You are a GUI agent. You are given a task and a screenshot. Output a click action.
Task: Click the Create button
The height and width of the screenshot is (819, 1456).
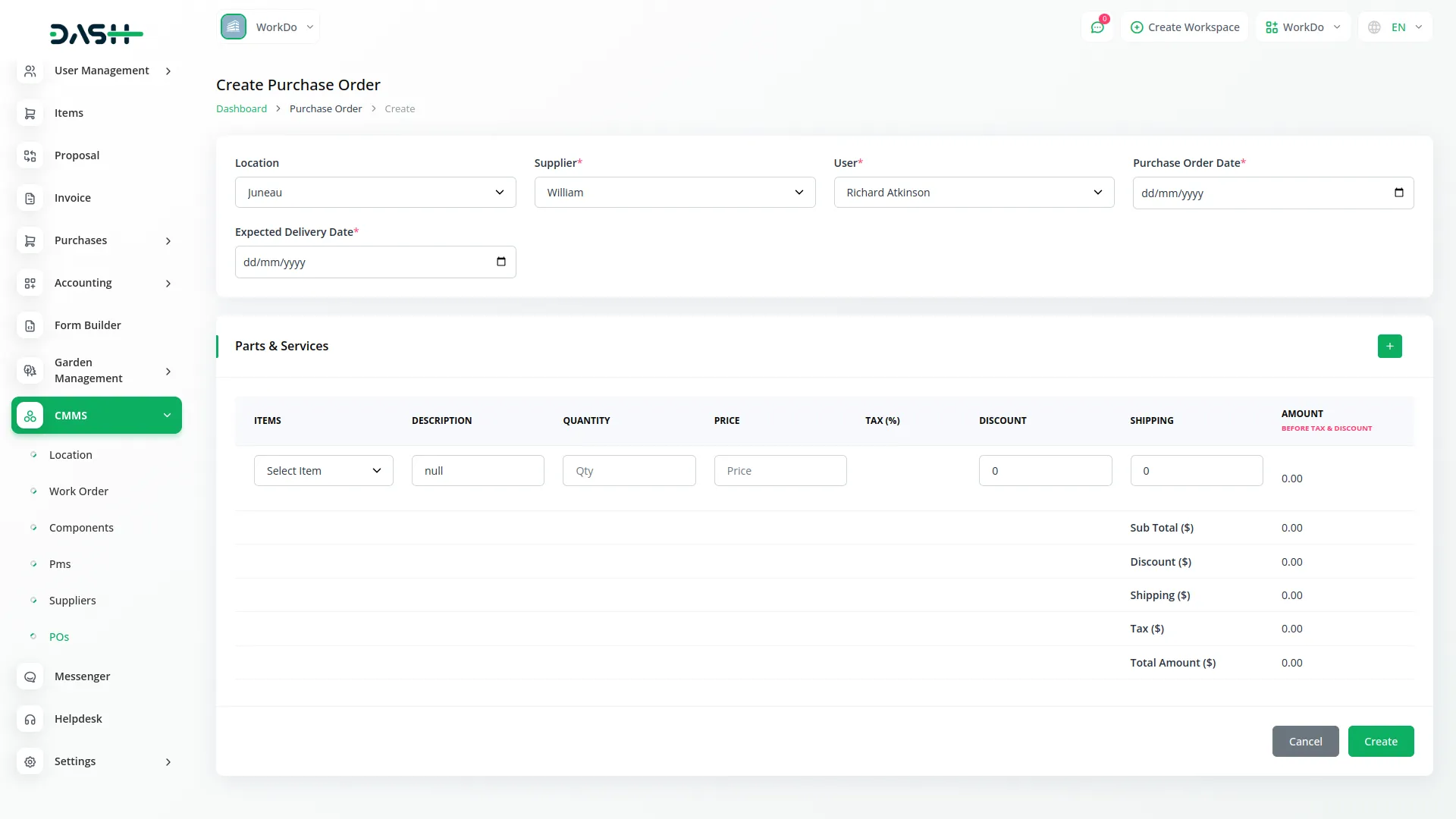tap(1380, 742)
